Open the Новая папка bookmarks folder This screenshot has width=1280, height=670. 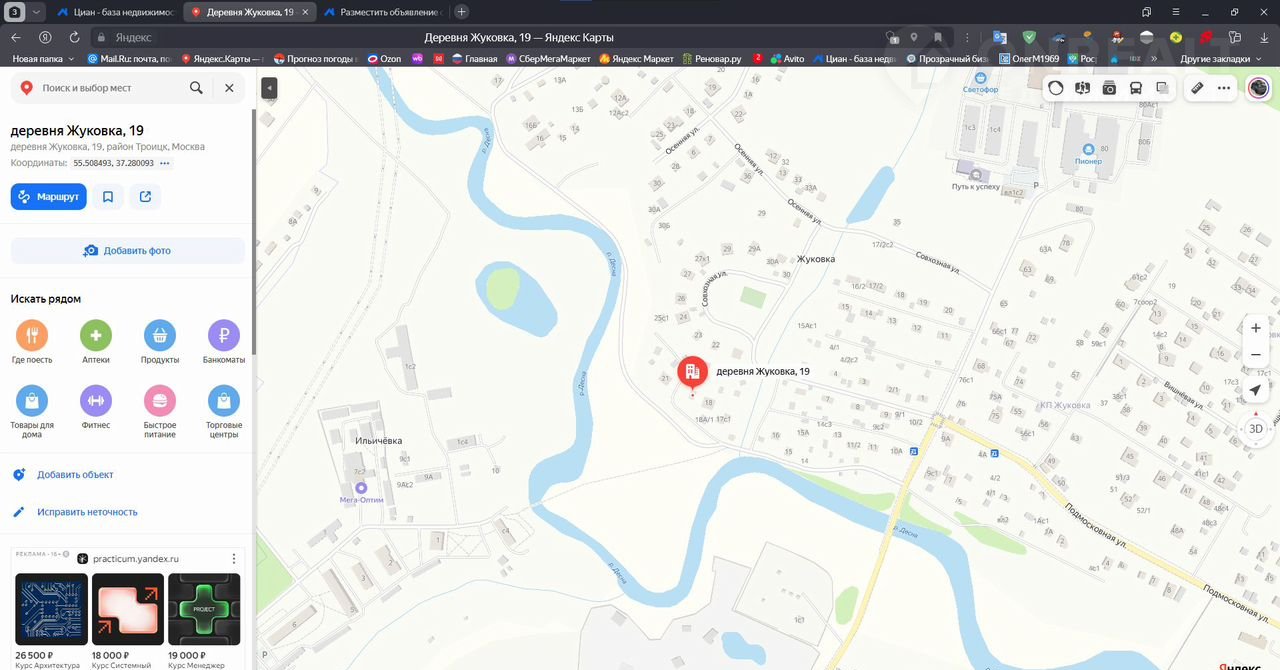tap(42, 59)
